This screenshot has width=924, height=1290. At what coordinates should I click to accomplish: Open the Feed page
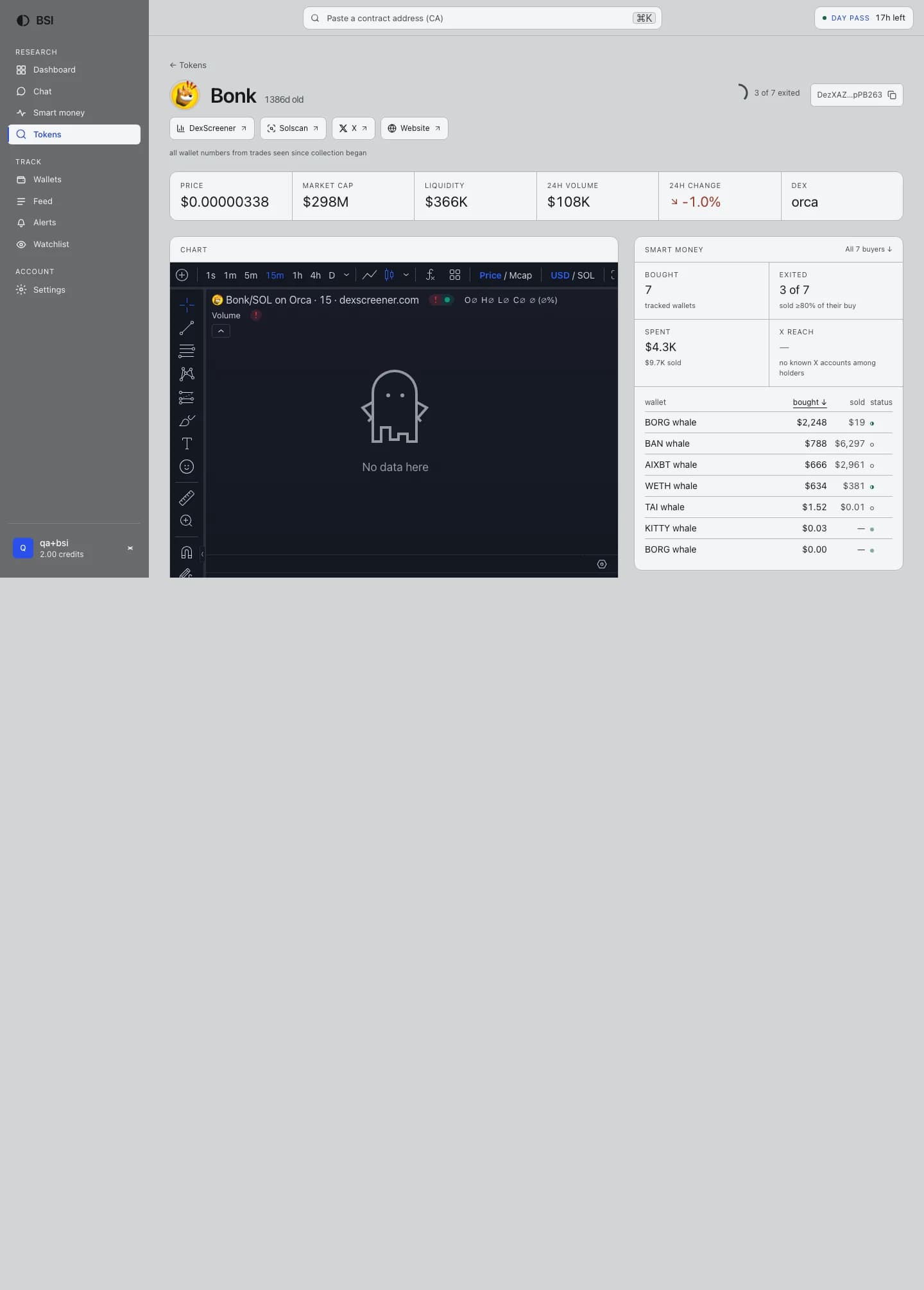tap(74, 202)
